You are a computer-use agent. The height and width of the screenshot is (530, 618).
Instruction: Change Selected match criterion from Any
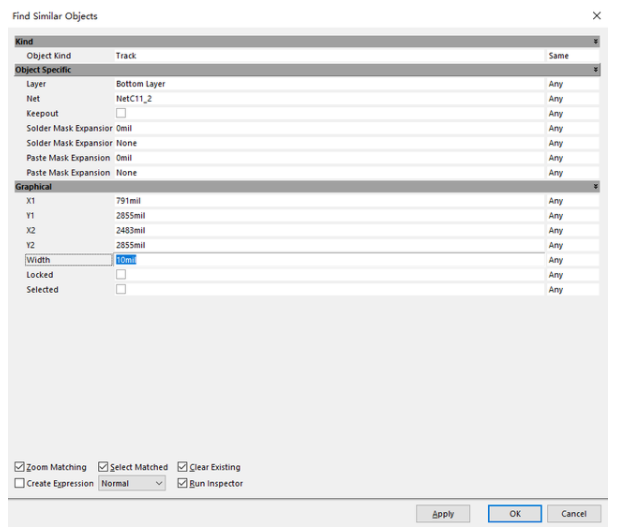coord(573,290)
